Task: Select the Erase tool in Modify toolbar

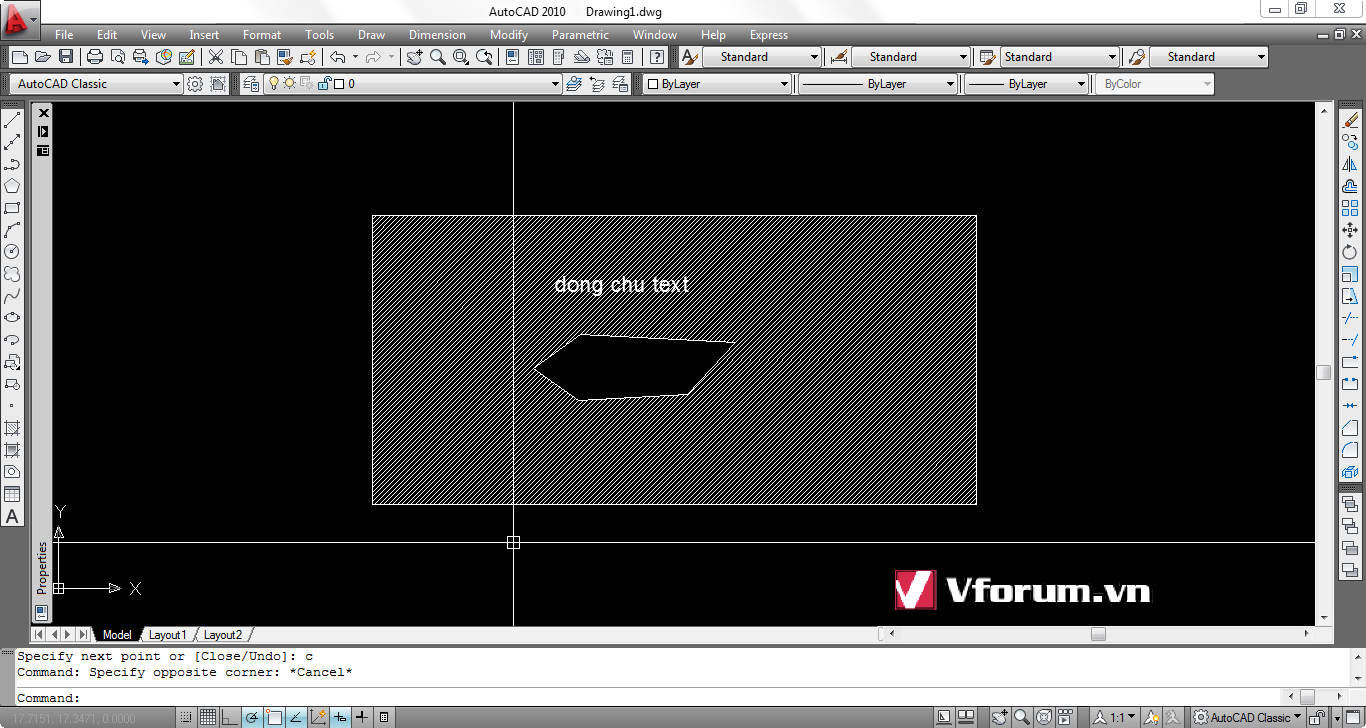Action: (1350, 120)
